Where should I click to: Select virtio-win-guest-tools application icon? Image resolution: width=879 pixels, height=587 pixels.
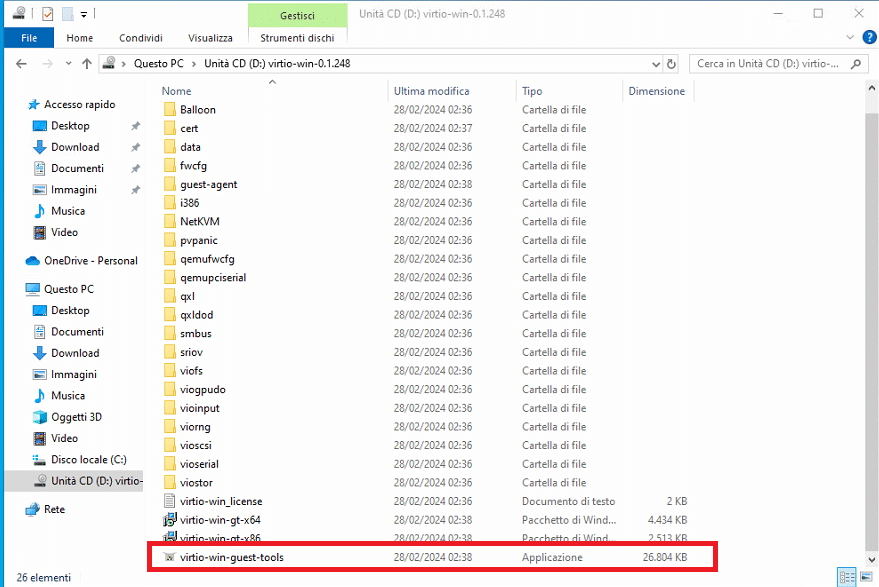[x=169, y=557]
